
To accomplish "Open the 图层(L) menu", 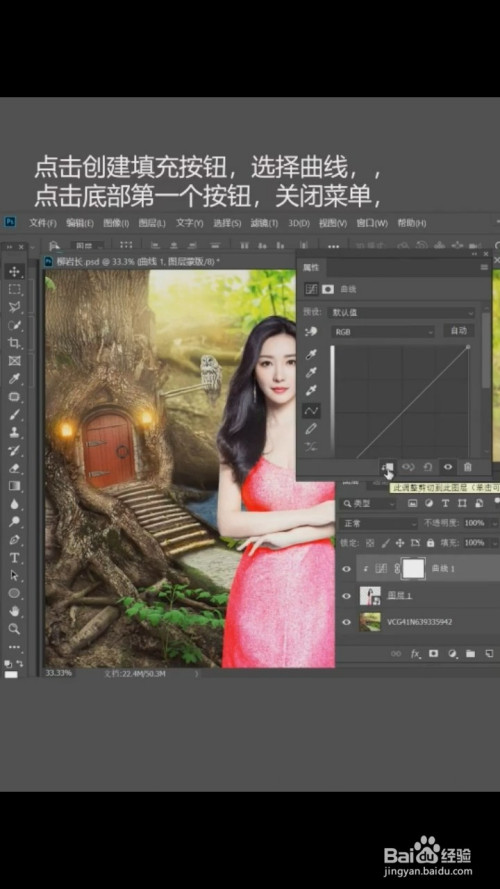I will tap(152, 223).
